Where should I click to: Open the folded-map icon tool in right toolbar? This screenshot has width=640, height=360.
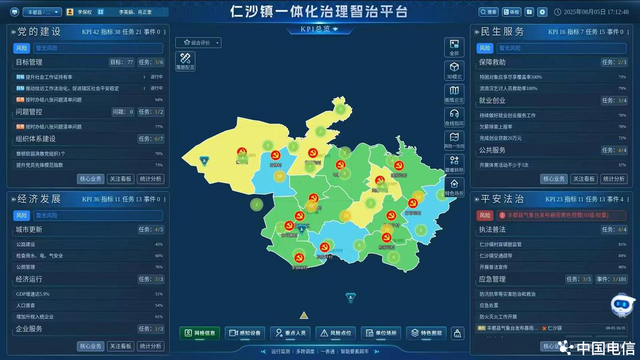click(454, 91)
